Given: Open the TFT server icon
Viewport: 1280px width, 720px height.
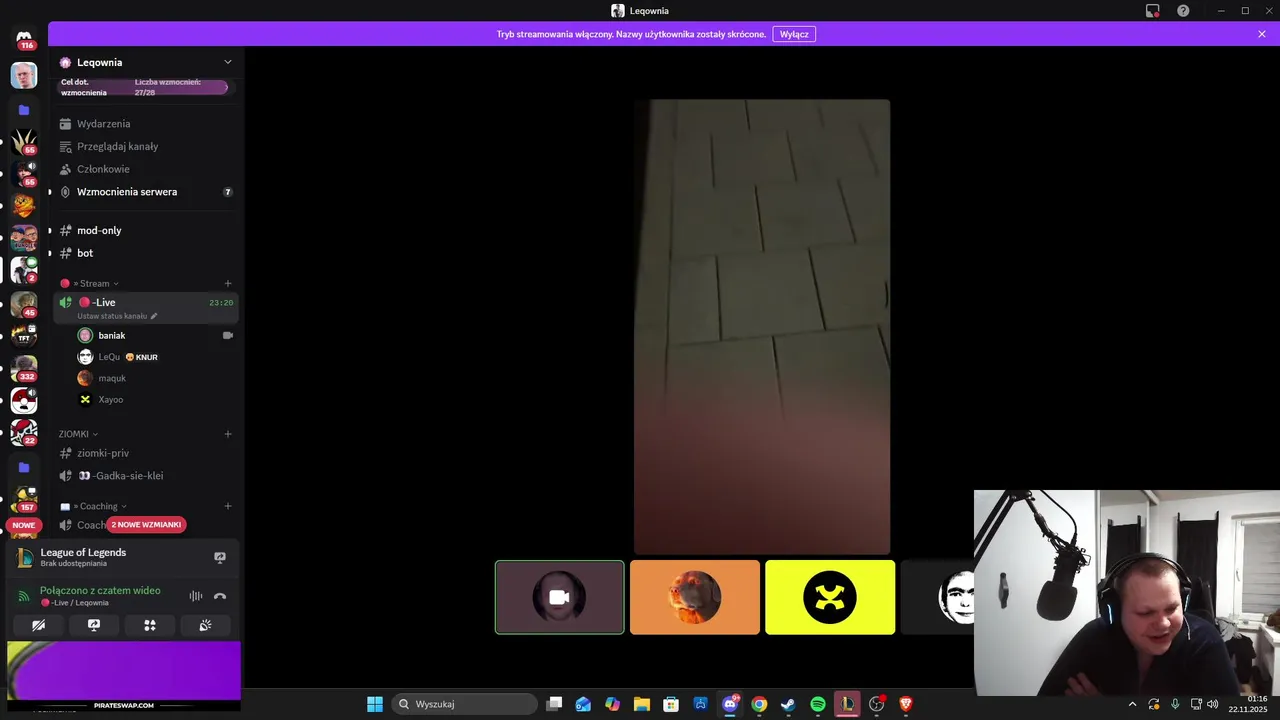Looking at the screenshot, I should coord(24,336).
